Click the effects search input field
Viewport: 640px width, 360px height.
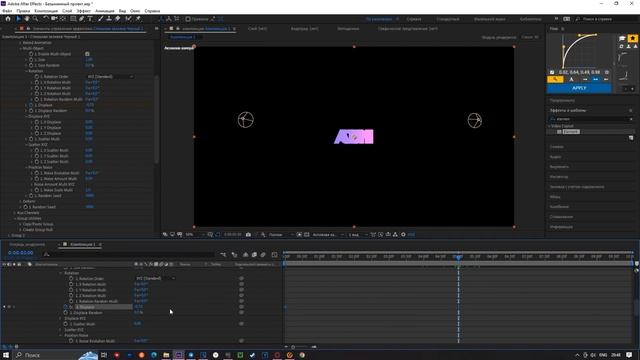point(591,119)
